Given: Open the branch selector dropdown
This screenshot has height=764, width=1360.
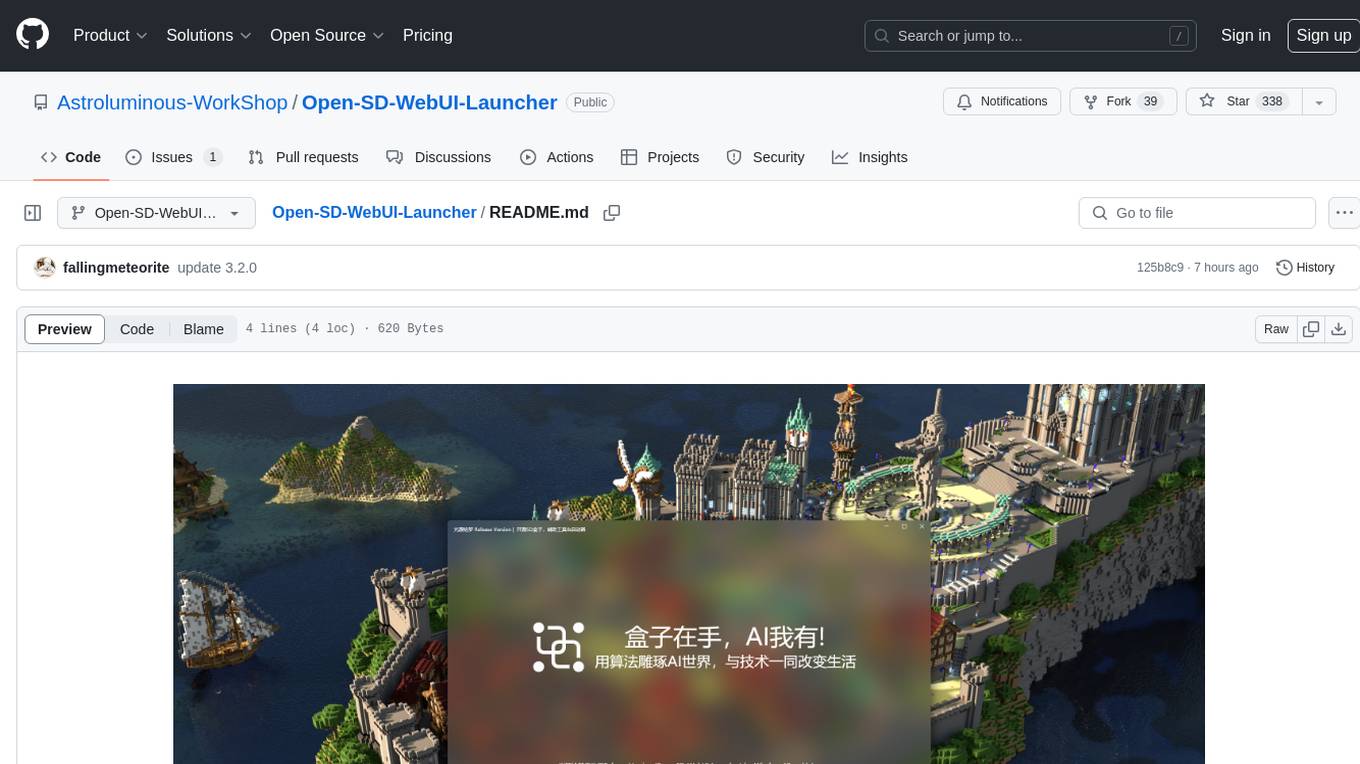Looking at the screenshot, I should pos(156,213).
